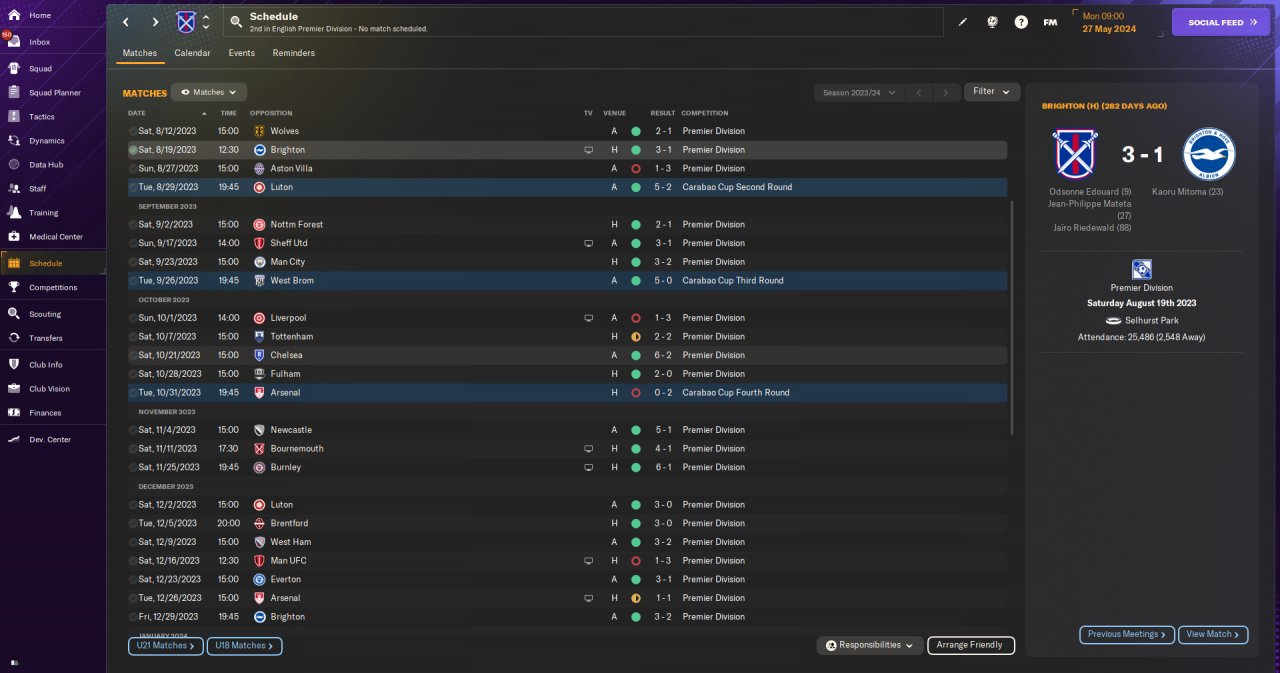This screenshot has width=1280, height=673.
Task: Click the matches list scrollbar
Action: click(1014, 318)
